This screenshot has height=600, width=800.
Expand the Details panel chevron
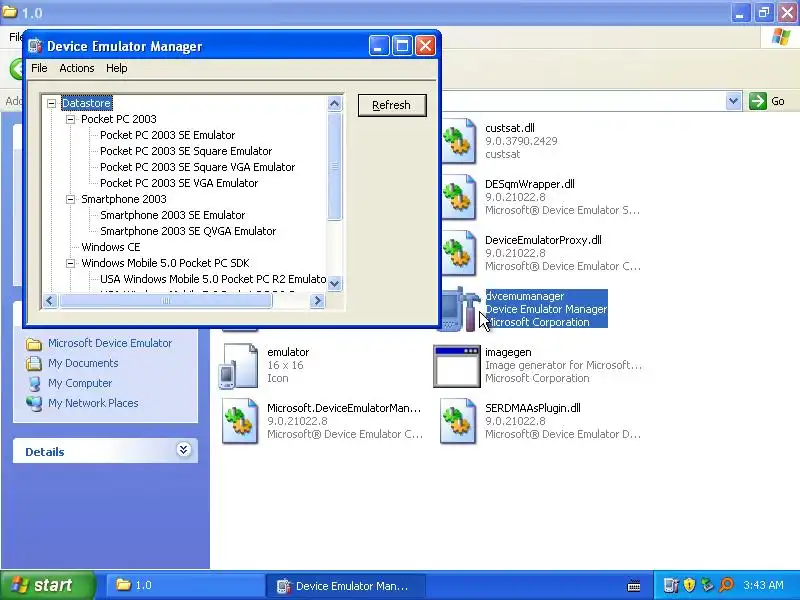pos(184,449)
